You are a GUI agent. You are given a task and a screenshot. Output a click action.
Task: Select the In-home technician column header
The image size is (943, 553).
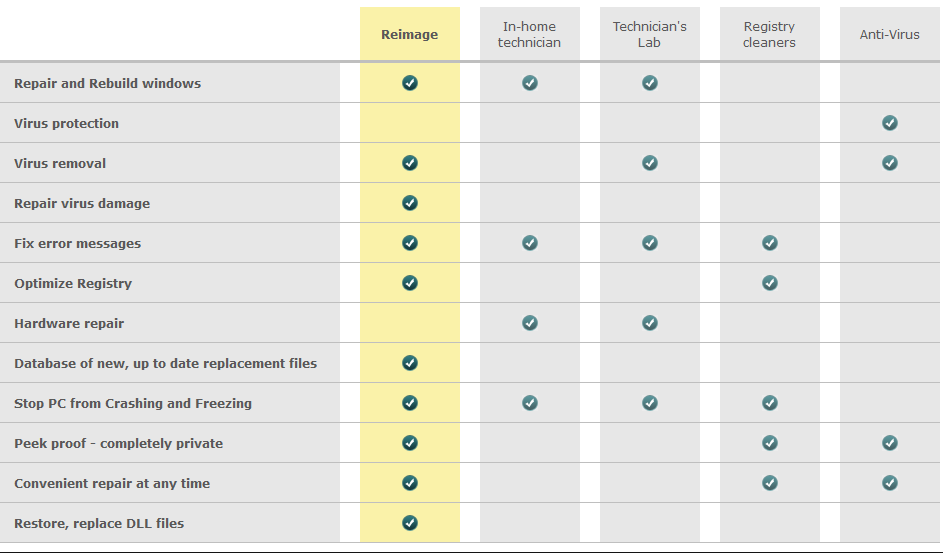pos(530,35)
